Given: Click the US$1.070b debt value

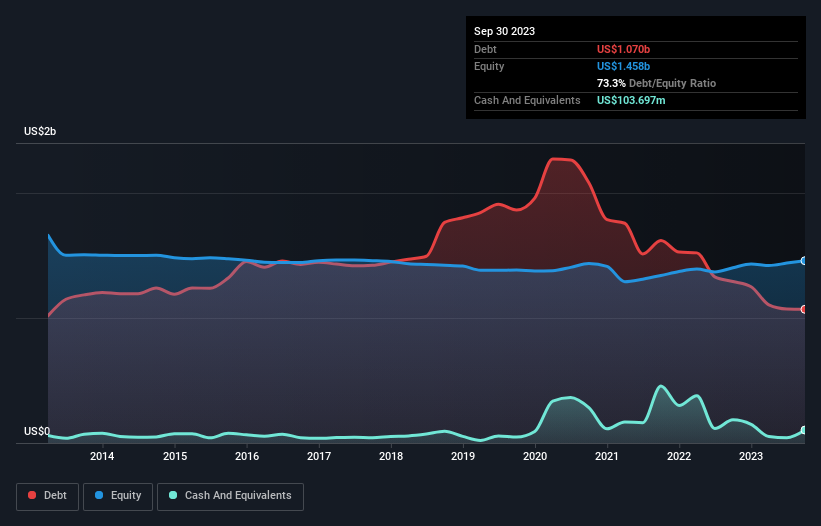Looking at the screenshot, I should click(x=623, y=49).
